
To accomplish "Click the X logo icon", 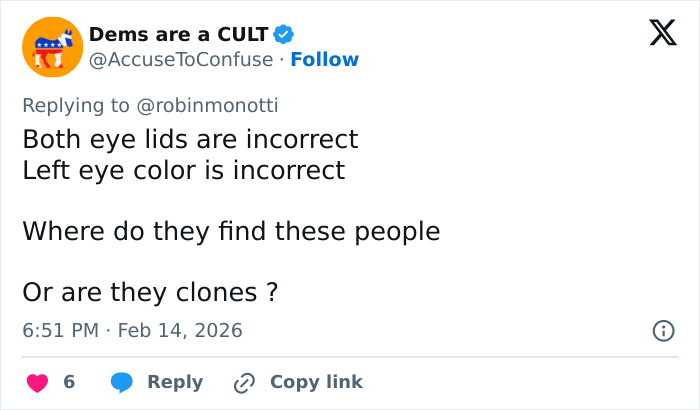I will click(x=656, y=34).
